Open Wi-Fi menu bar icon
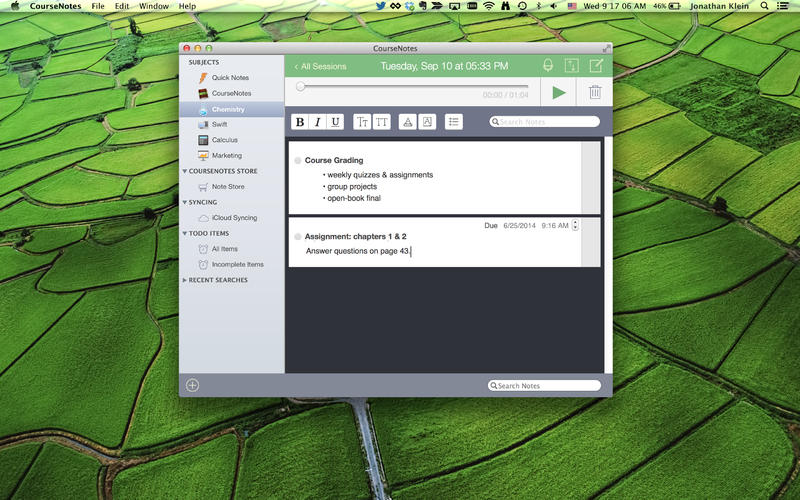The width and height of the screenshot is (800, 500). pos(489,6)
